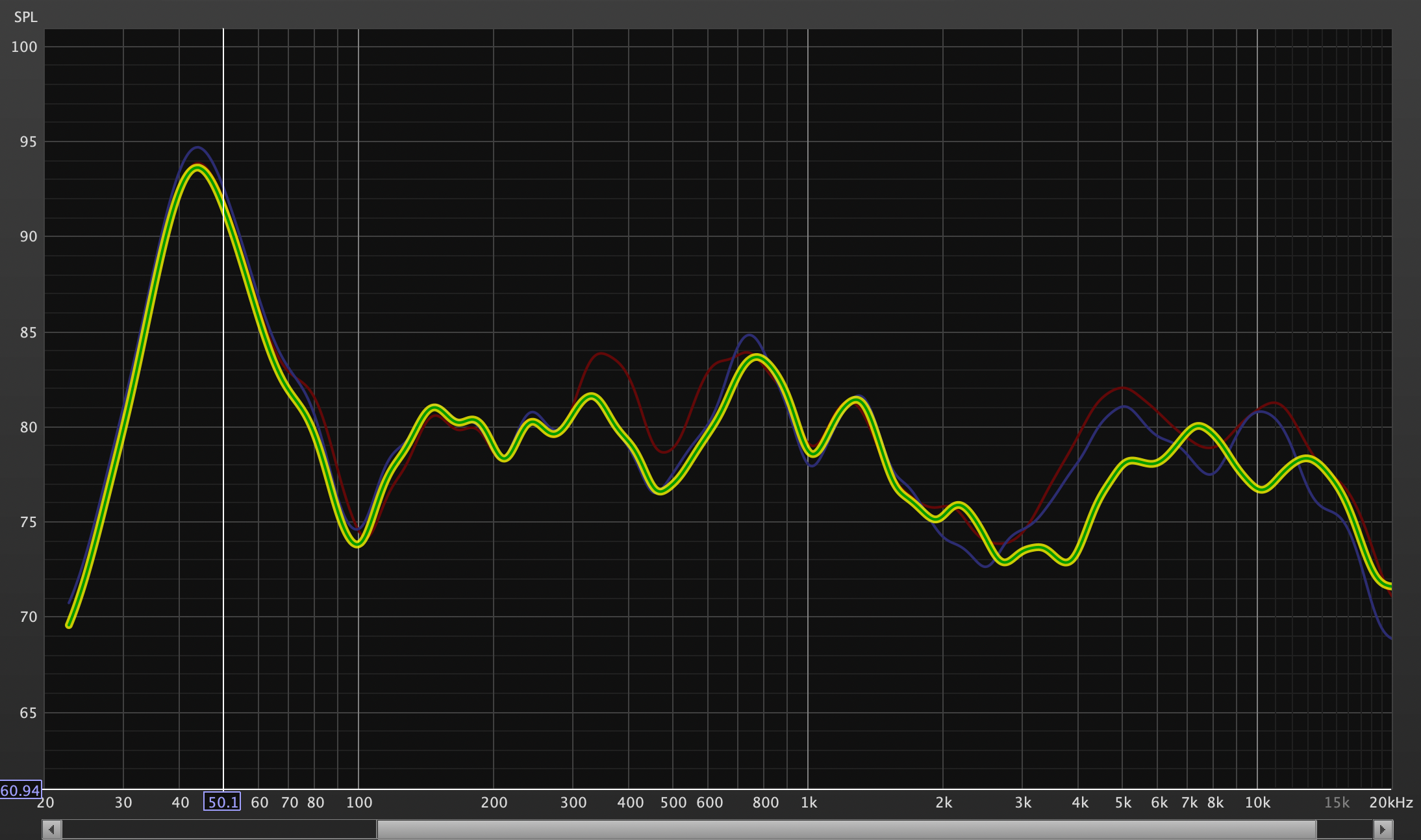This screenshot has height=840, width=1421.
Task: Click the yellow curve dip at 100 Hz
Action: pyautogui.click(x=357, y=543)
